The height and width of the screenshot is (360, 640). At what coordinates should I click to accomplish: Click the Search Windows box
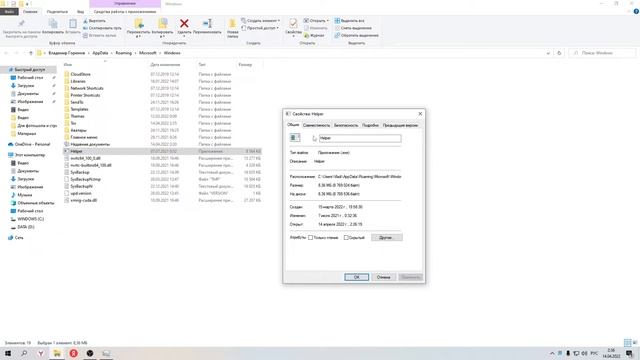coord(602,53)
